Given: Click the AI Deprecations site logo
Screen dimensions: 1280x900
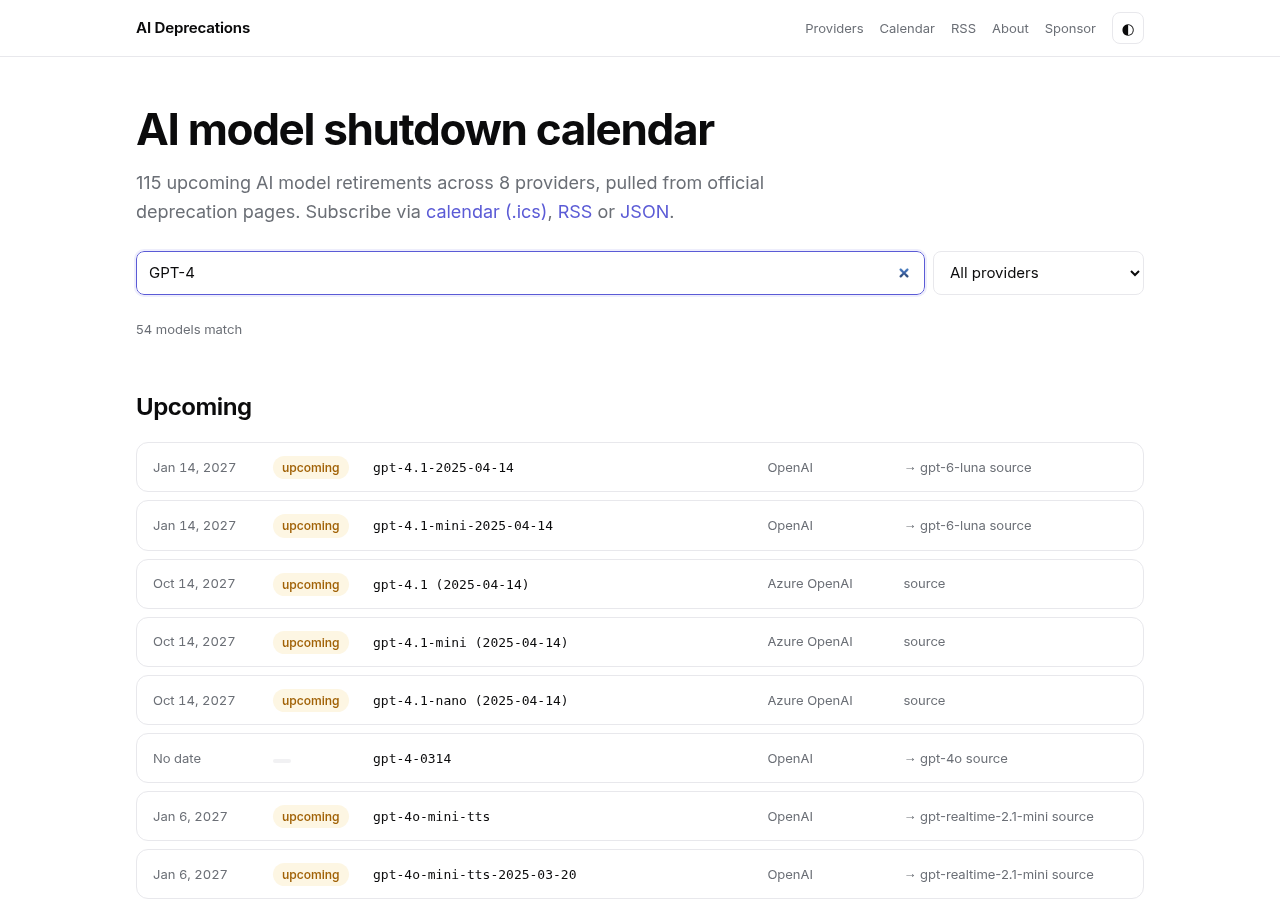Looking at the screenshot, I should pos(193,28).
